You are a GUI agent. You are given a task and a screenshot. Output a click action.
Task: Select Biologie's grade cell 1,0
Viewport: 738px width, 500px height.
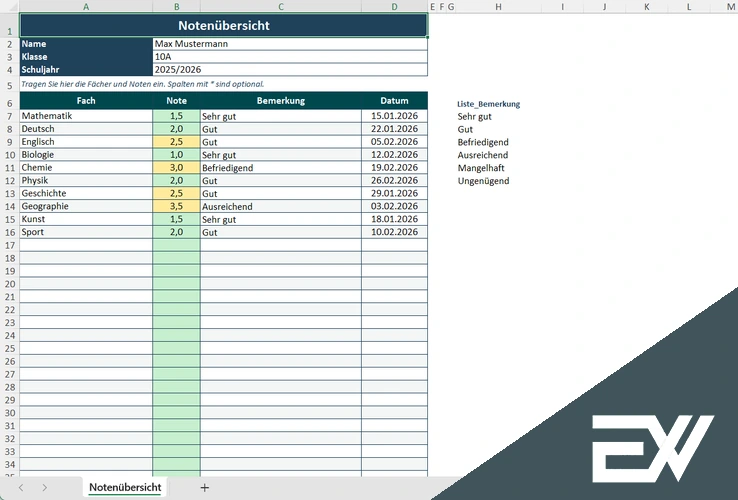click(176, 154)
